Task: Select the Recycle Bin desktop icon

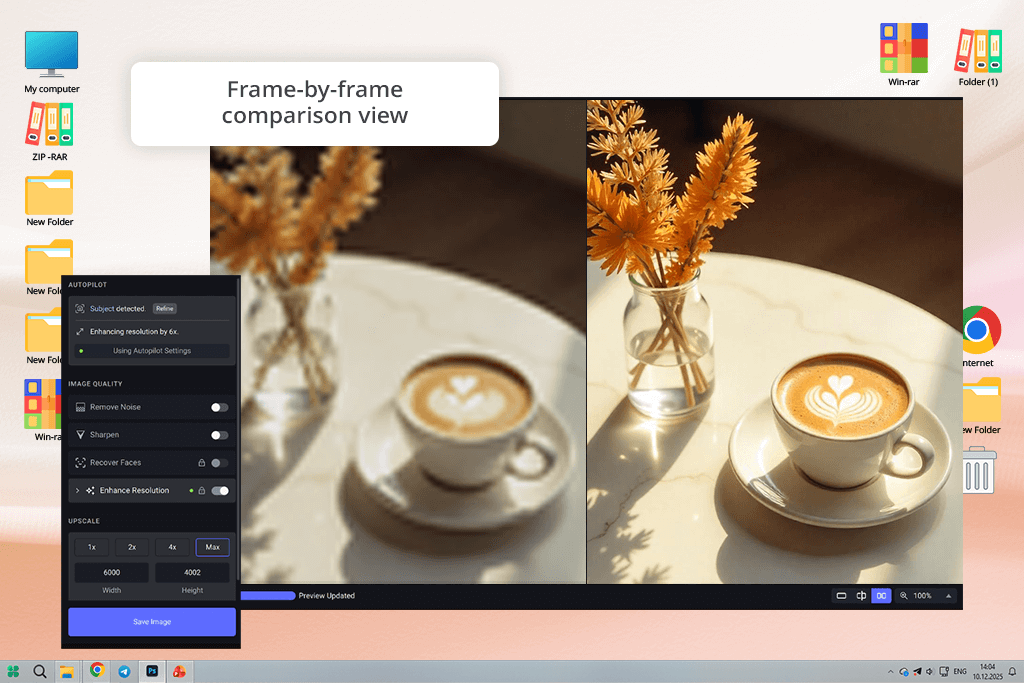Action: 979,469
